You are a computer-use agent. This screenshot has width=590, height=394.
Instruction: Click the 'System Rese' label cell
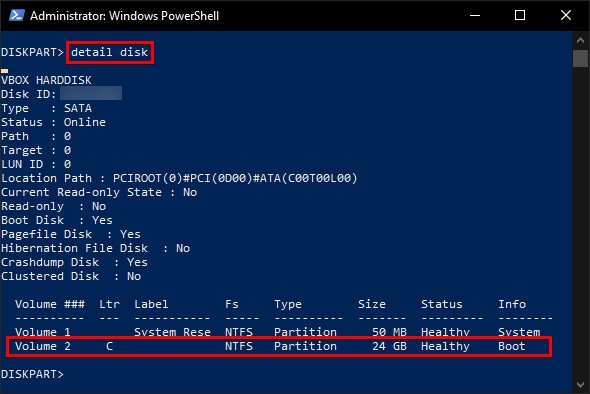point(172,332)
